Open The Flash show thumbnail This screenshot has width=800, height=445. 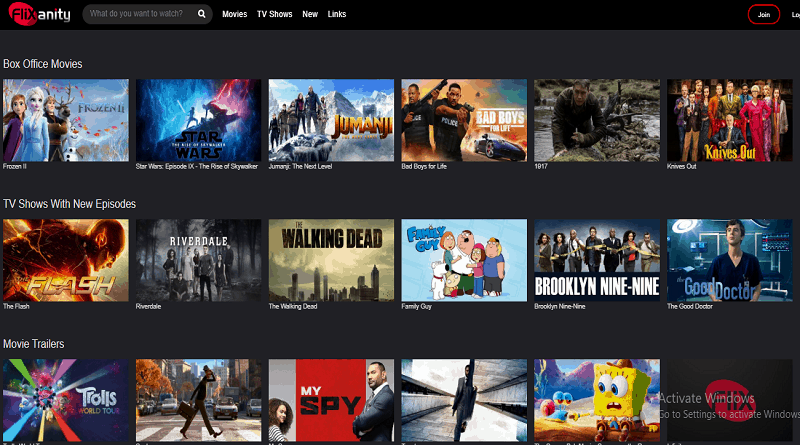coord(65,259)
